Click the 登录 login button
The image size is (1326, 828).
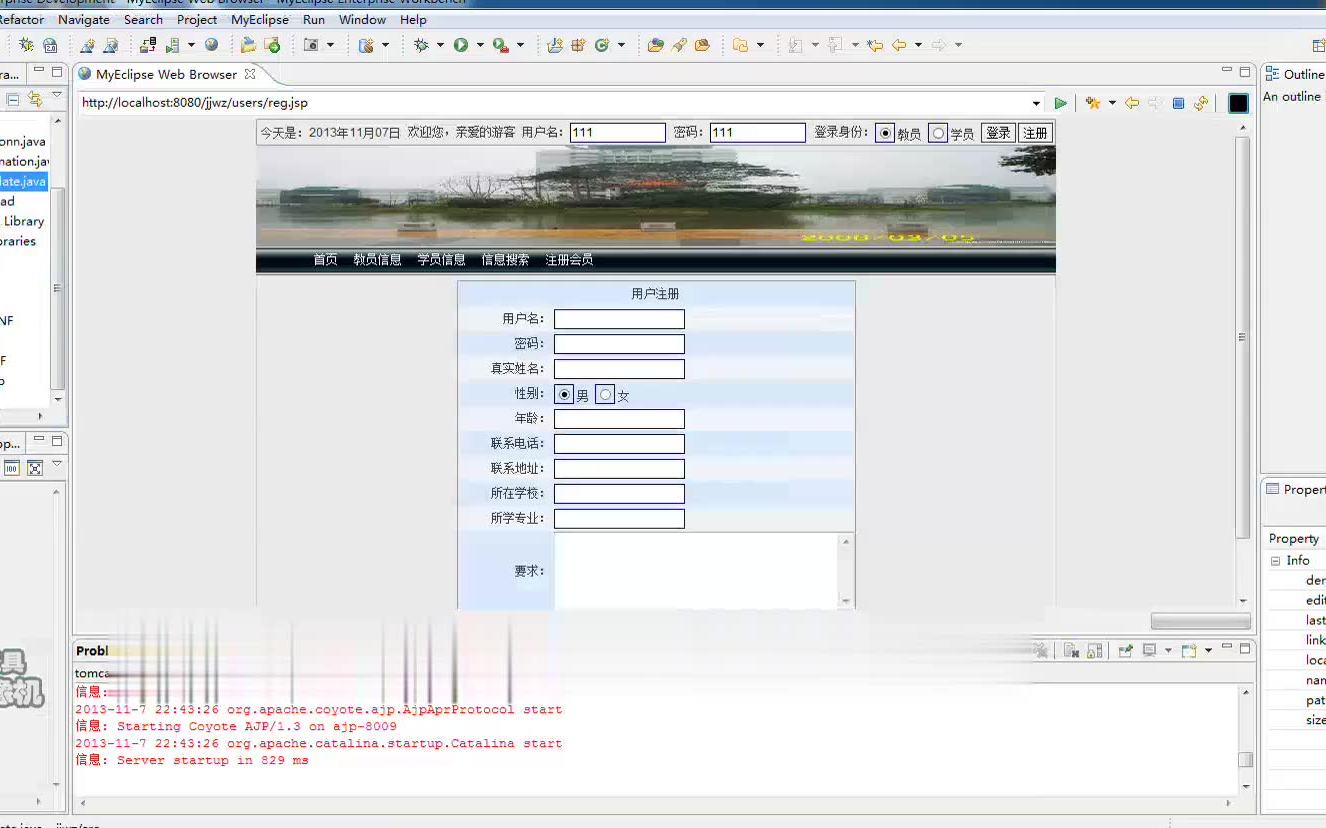[x=998, y=133]
